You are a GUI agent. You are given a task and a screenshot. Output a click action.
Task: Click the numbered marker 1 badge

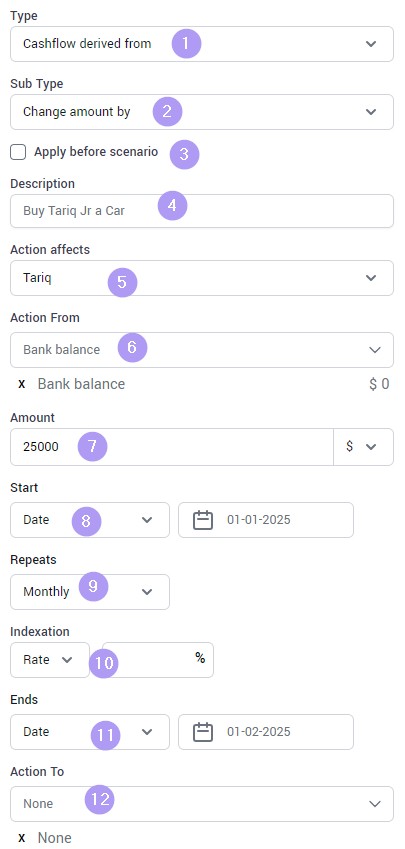(x=187, y=44)
